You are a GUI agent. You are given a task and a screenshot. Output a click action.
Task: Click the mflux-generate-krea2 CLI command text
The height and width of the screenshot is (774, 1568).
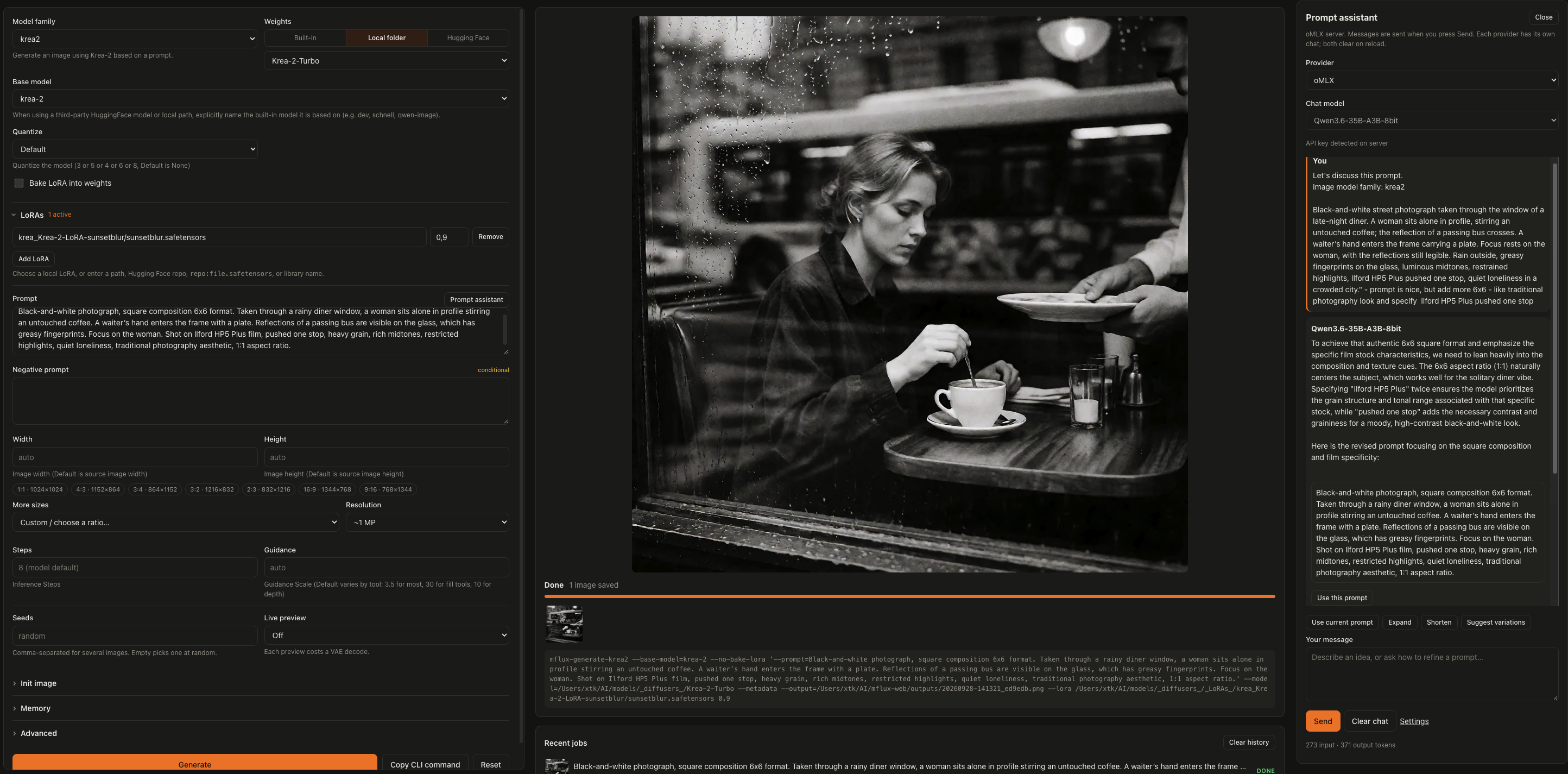(x=909, y=679)
